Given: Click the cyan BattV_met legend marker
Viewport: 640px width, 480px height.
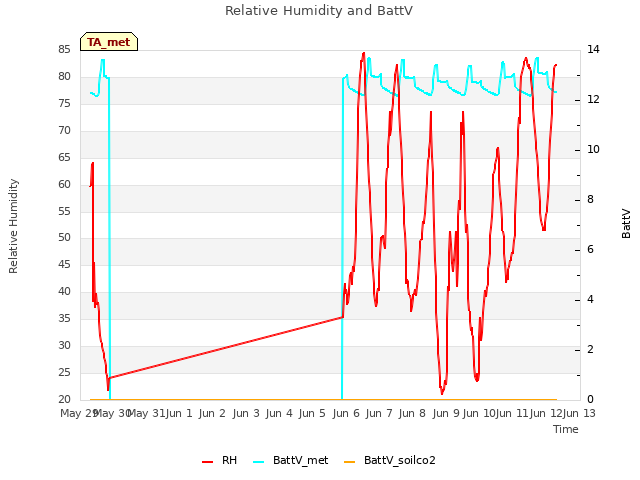Looking at the screenshot, I should coord(258,462).
